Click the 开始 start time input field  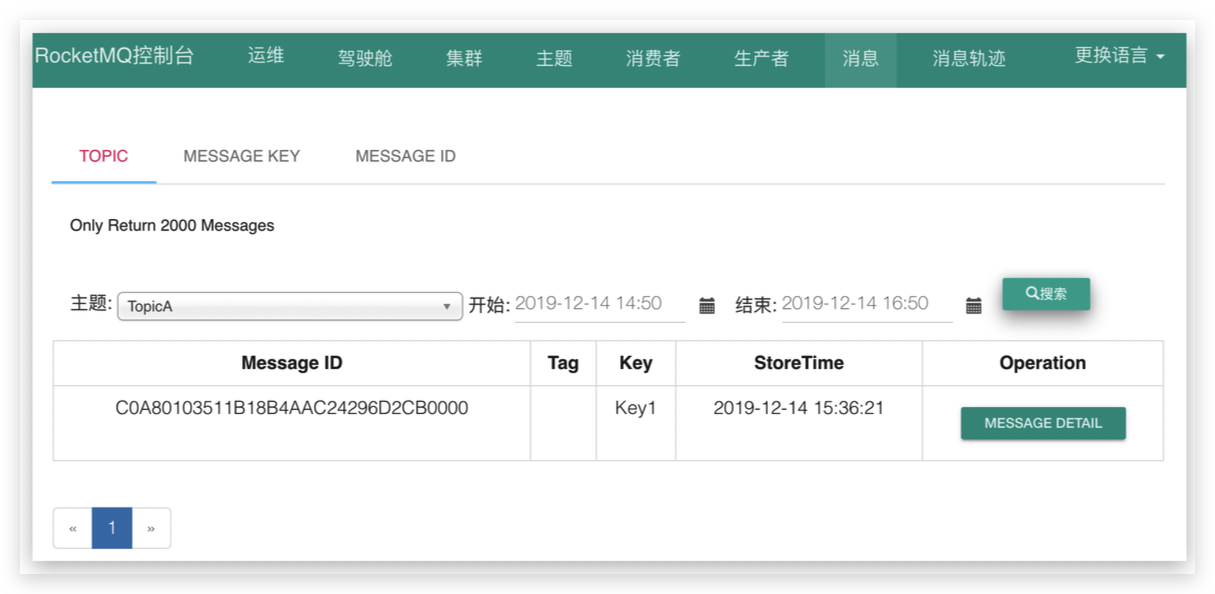(598, 303)
